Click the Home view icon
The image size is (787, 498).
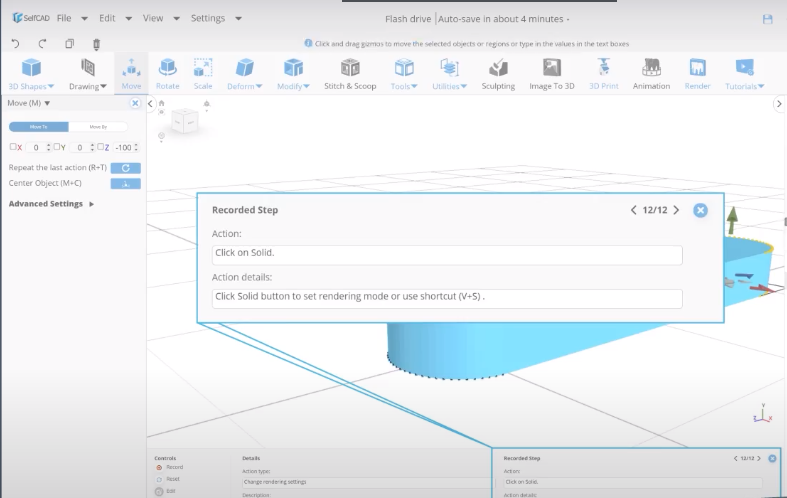(162, 103)
